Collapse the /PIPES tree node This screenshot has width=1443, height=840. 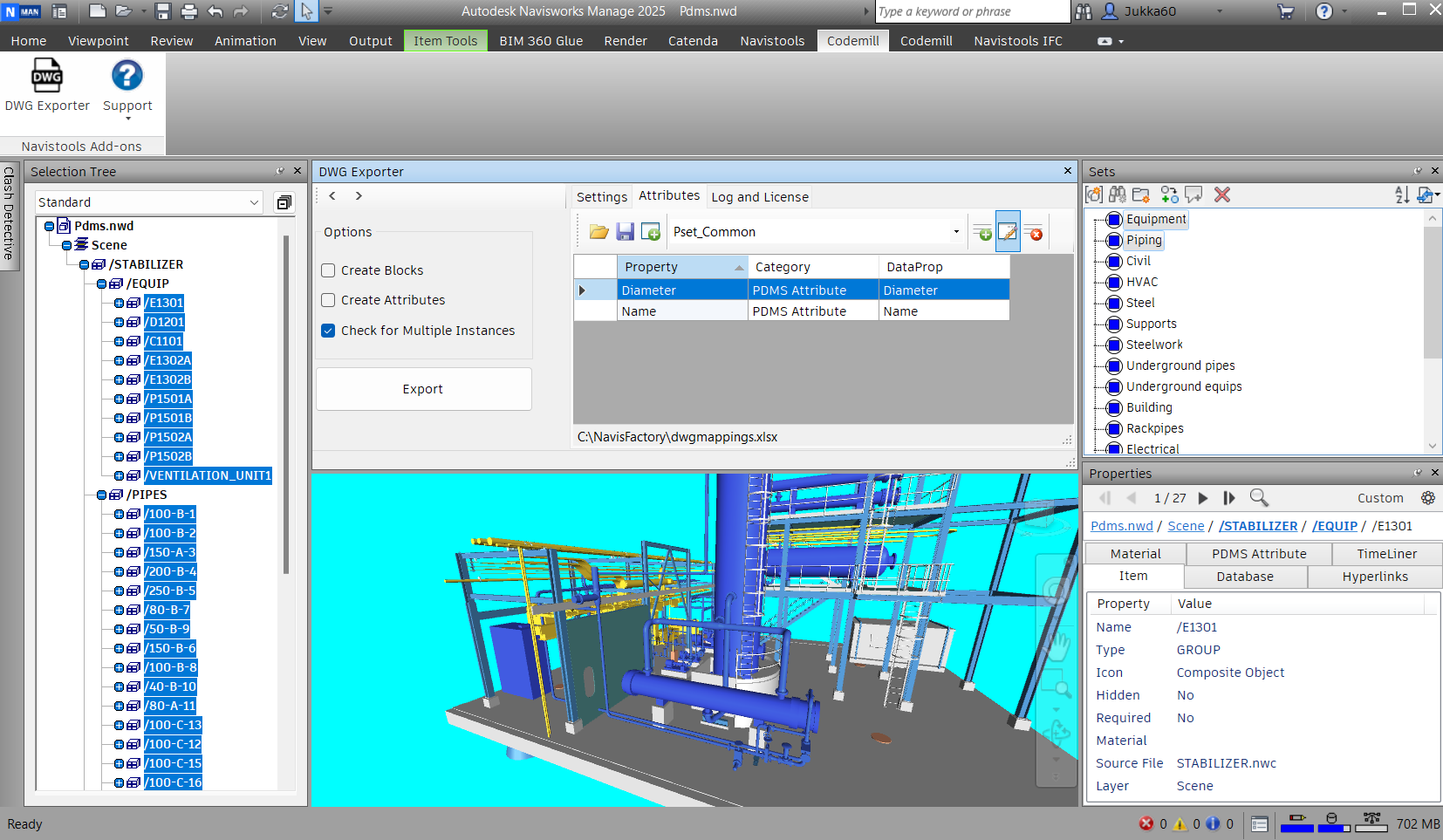[101, 495]
